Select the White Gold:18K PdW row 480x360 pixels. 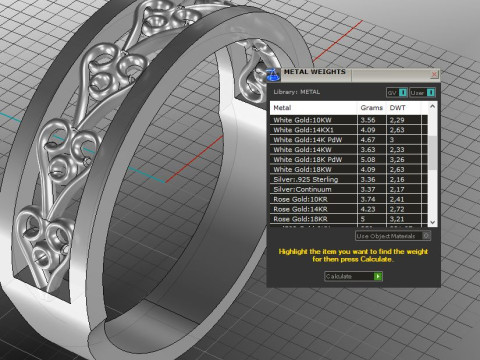click(349, 160)
